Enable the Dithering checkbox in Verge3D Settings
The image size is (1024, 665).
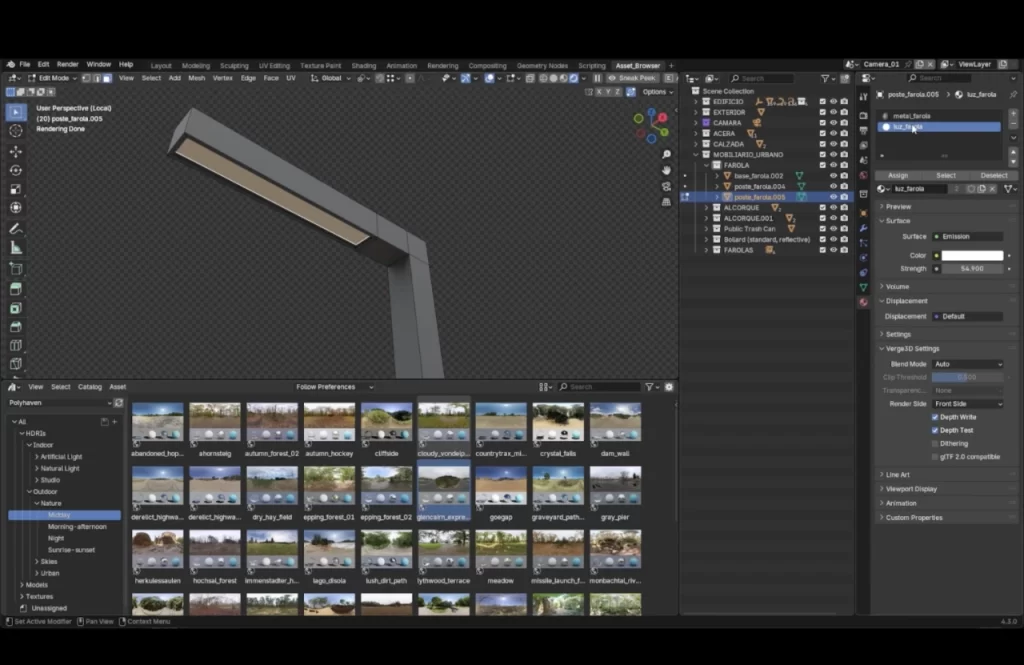(935, 444)
